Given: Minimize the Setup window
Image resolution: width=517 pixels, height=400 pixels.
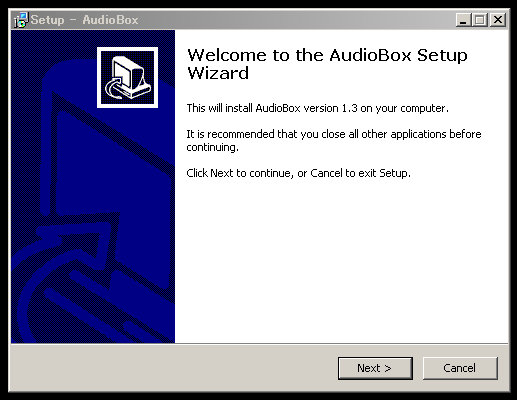Looking at the screenshot, I should 463,20.
